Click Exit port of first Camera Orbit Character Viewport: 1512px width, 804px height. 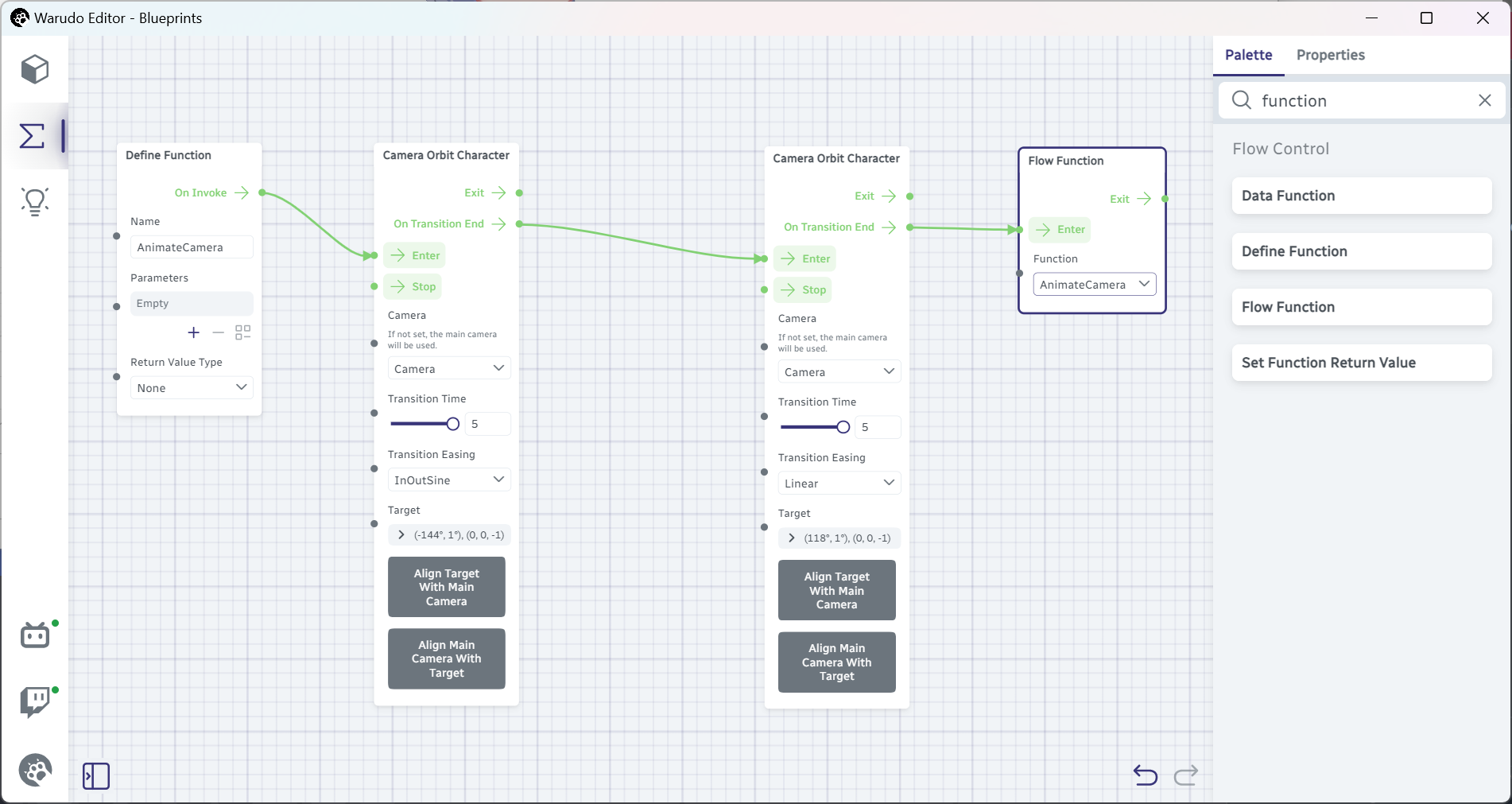[519, 192]
